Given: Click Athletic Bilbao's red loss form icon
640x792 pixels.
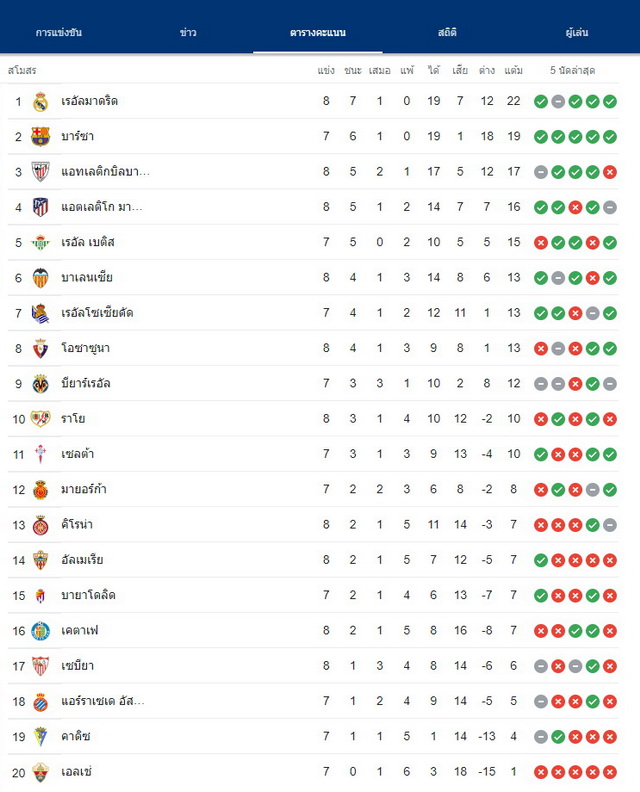Looking at the screenshot, I should (x=610, y=172).
